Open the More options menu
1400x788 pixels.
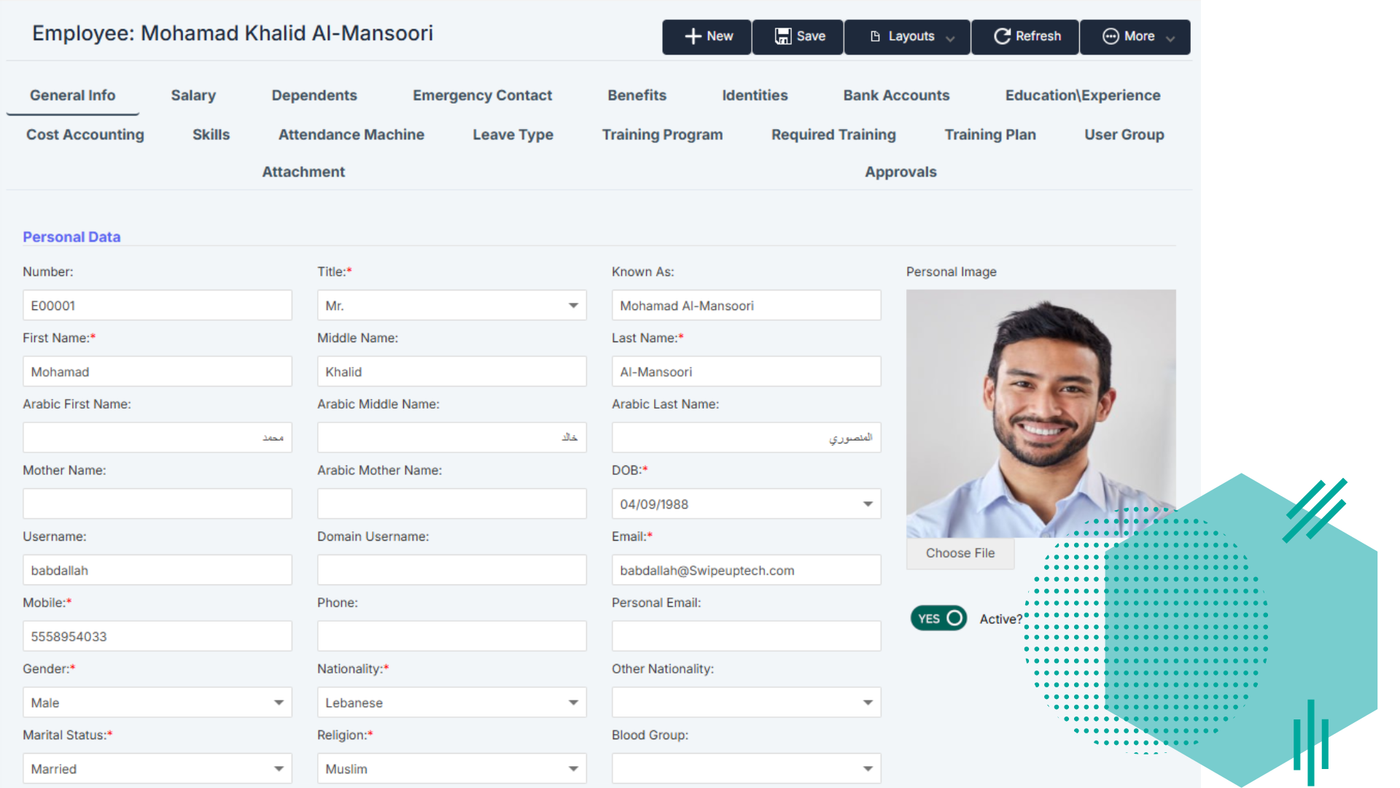pyautogui.click(x=1135, y=37)
